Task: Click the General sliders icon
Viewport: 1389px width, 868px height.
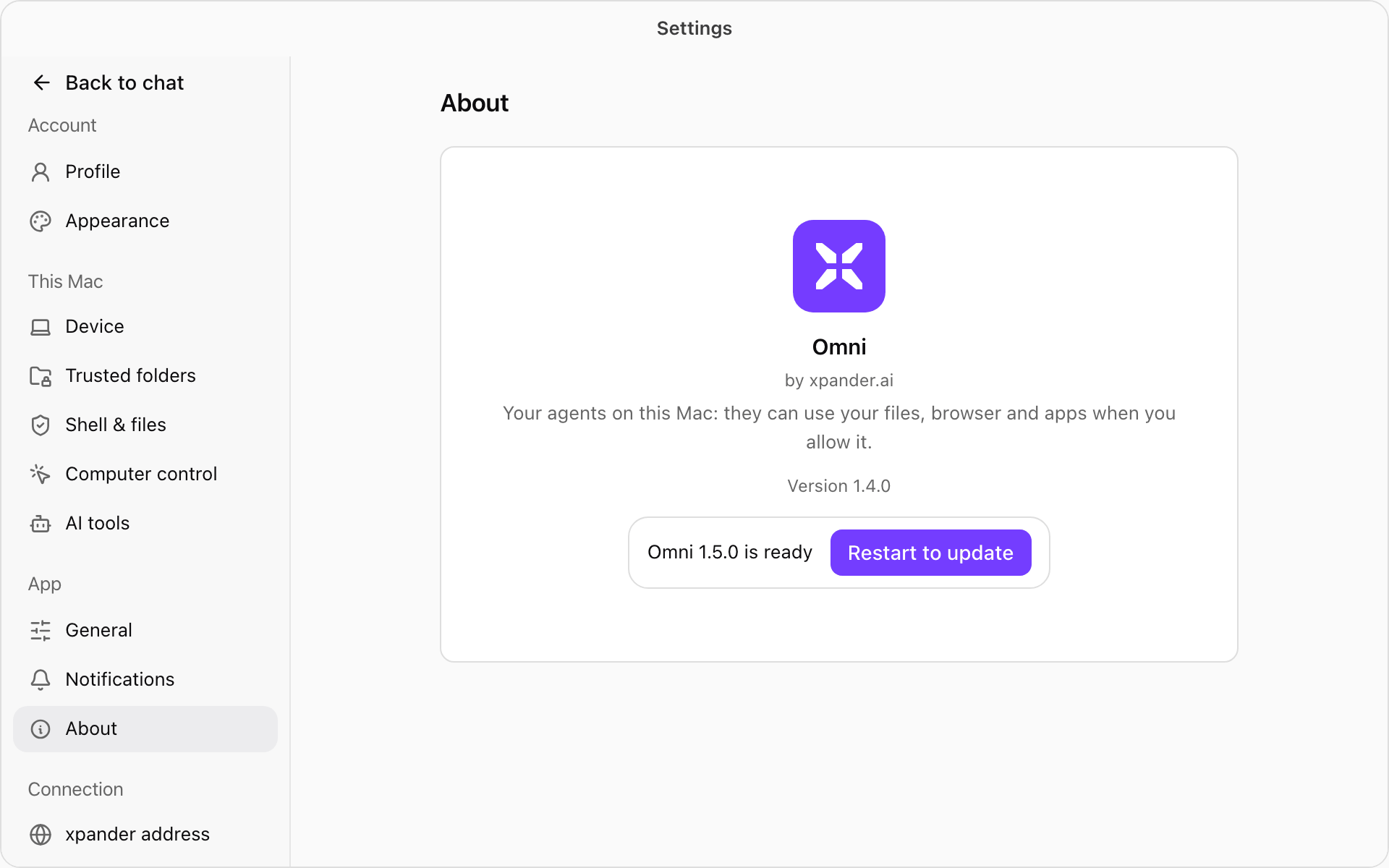Action: click(x=41, y=631)
